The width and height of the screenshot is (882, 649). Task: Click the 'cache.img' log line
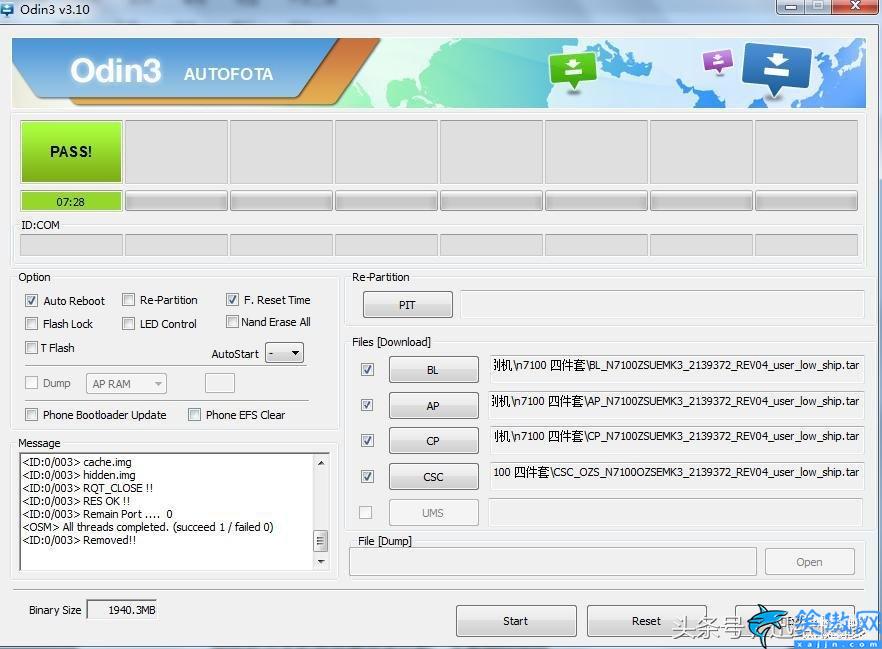(77, 462)
